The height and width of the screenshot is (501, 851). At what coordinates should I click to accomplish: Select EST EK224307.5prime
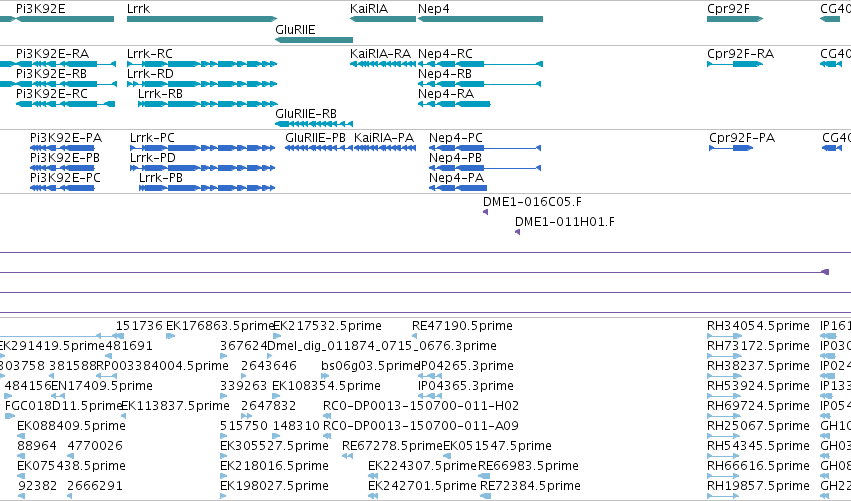coord(373,476)
